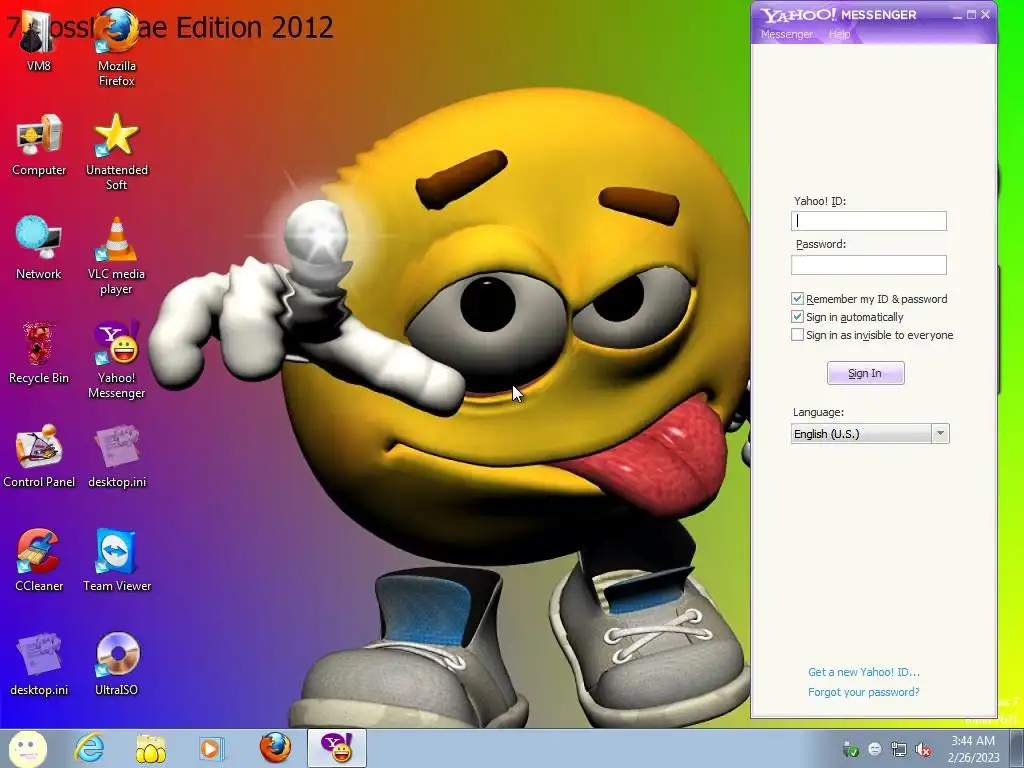The image size is (1024, 768).
Task: Open the Recycle Bin
Action: [39, 353]
